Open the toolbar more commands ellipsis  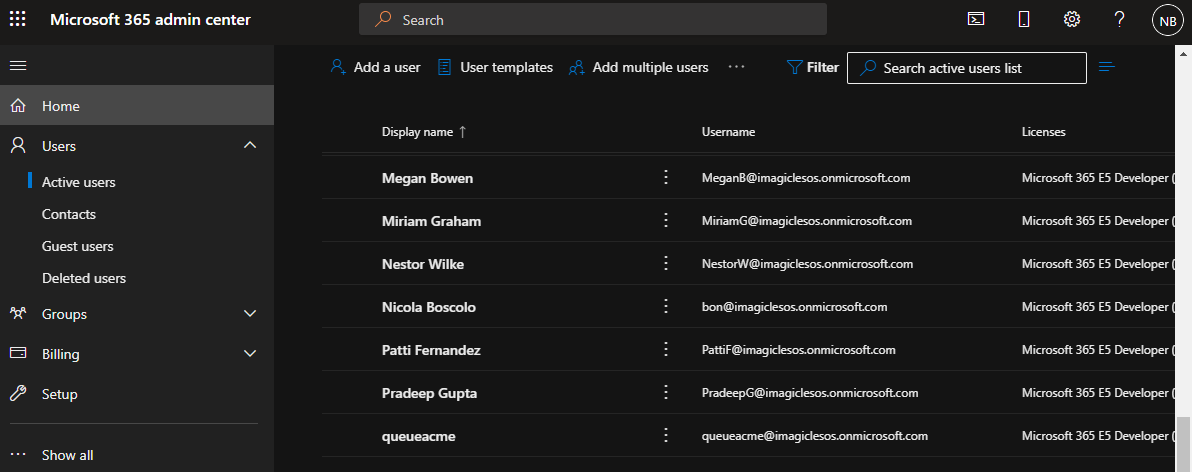coord(737,67)
